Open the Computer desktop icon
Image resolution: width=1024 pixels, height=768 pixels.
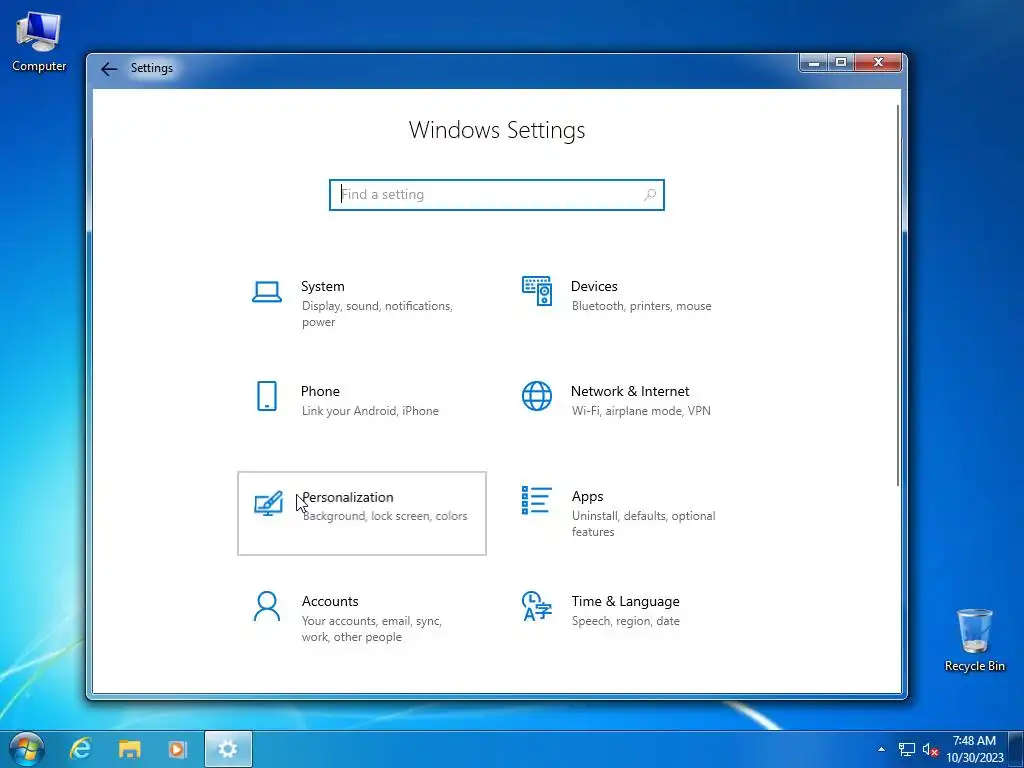[x=39, y=42]
